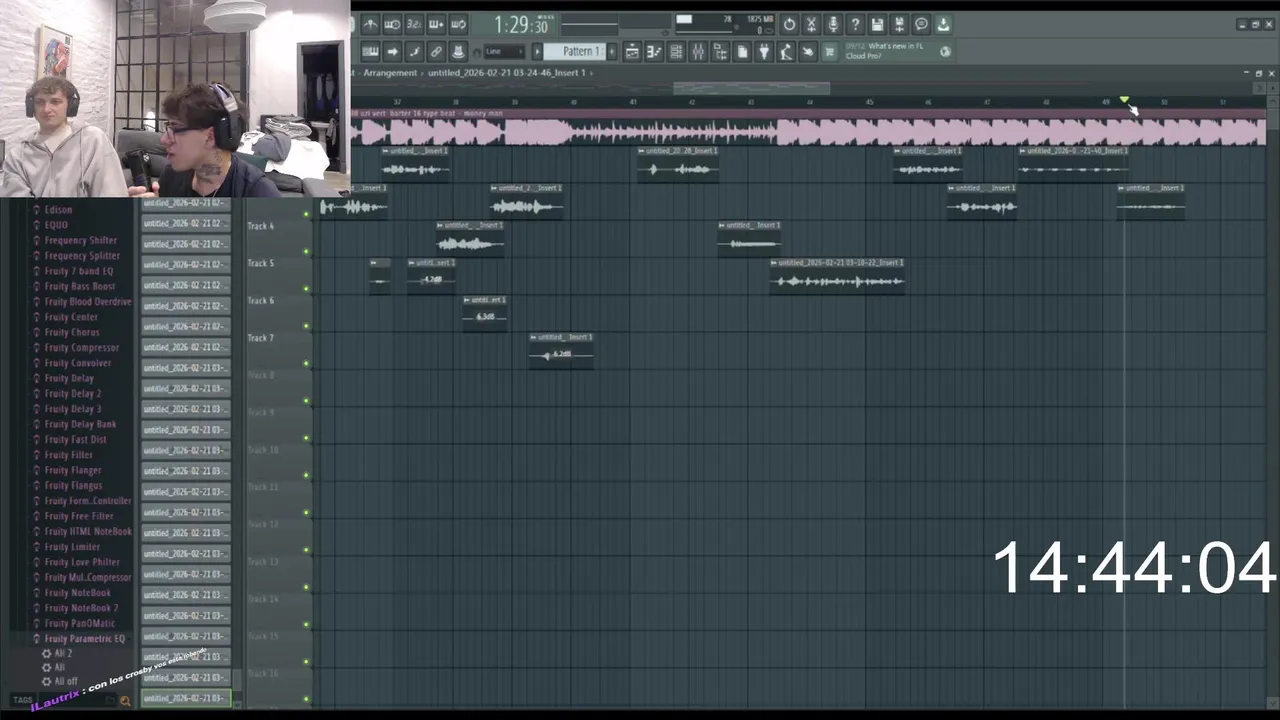Click the render audio export icon
The image size is (1280, 720).
(899, 24)
